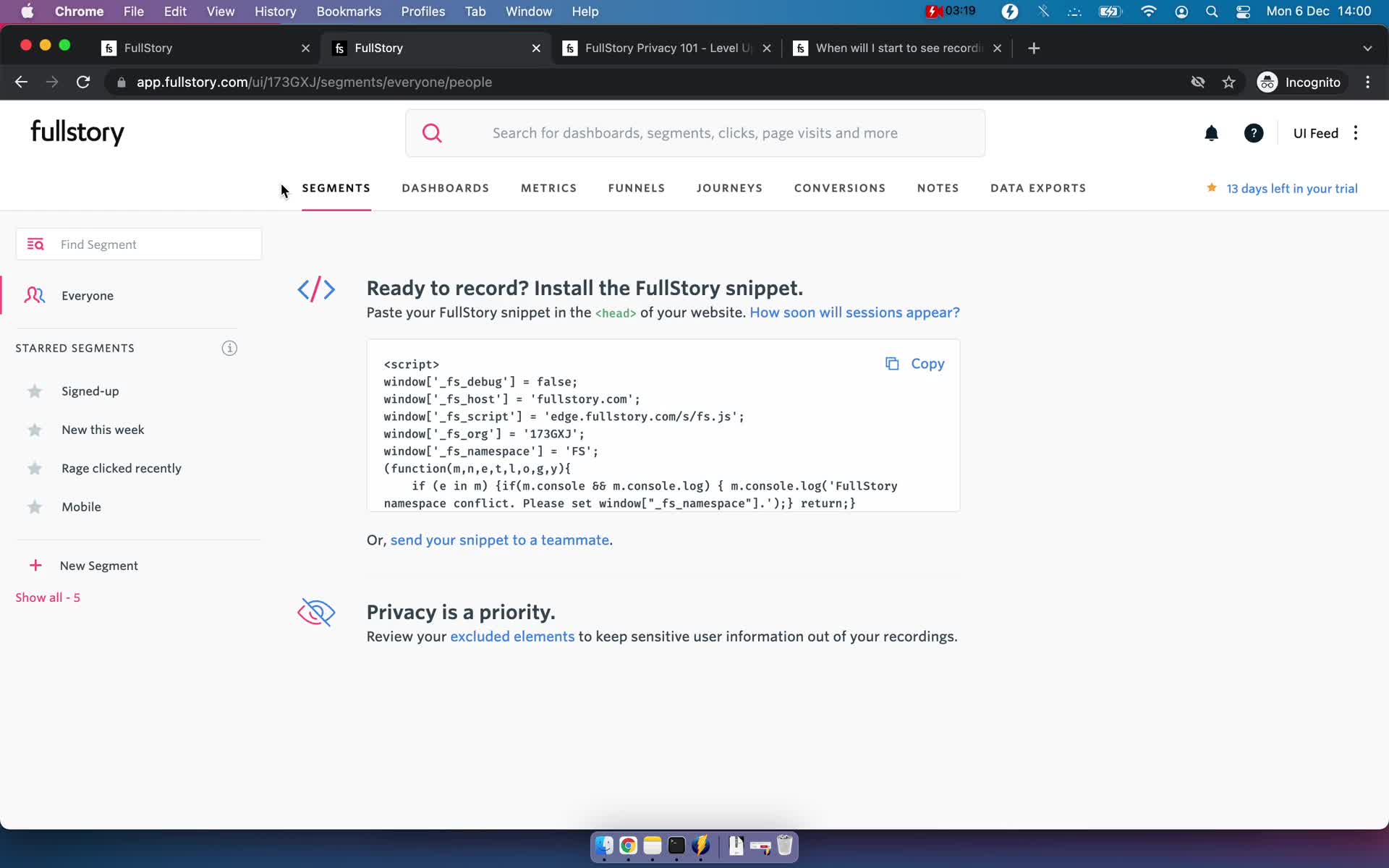Click the plus icon for New Segment

(35, 566)
